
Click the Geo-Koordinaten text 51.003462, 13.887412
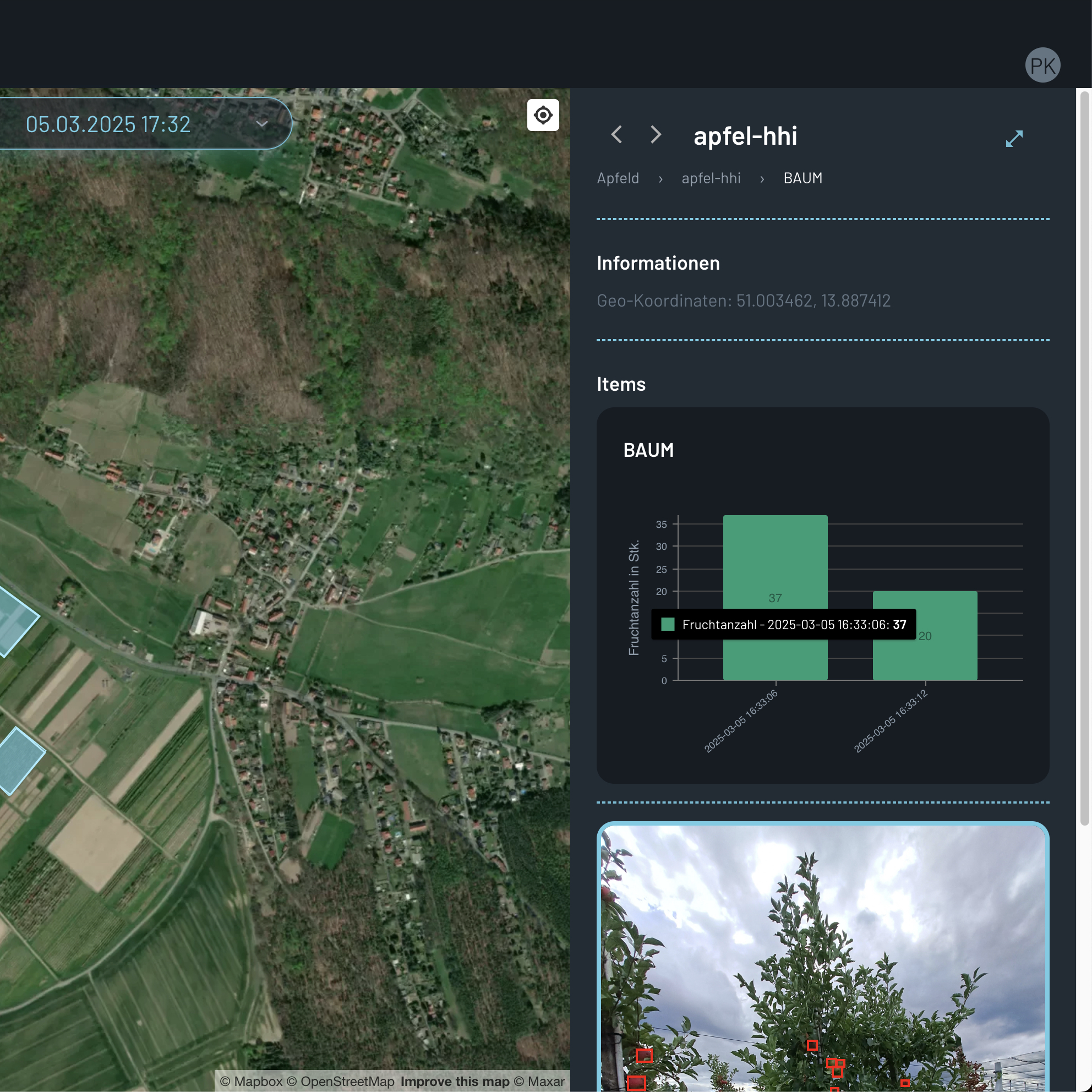(x=743, y=300)
